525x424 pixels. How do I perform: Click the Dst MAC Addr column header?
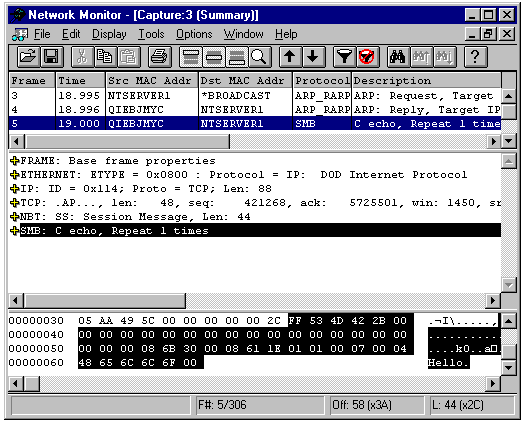click(x=245, y=80)
